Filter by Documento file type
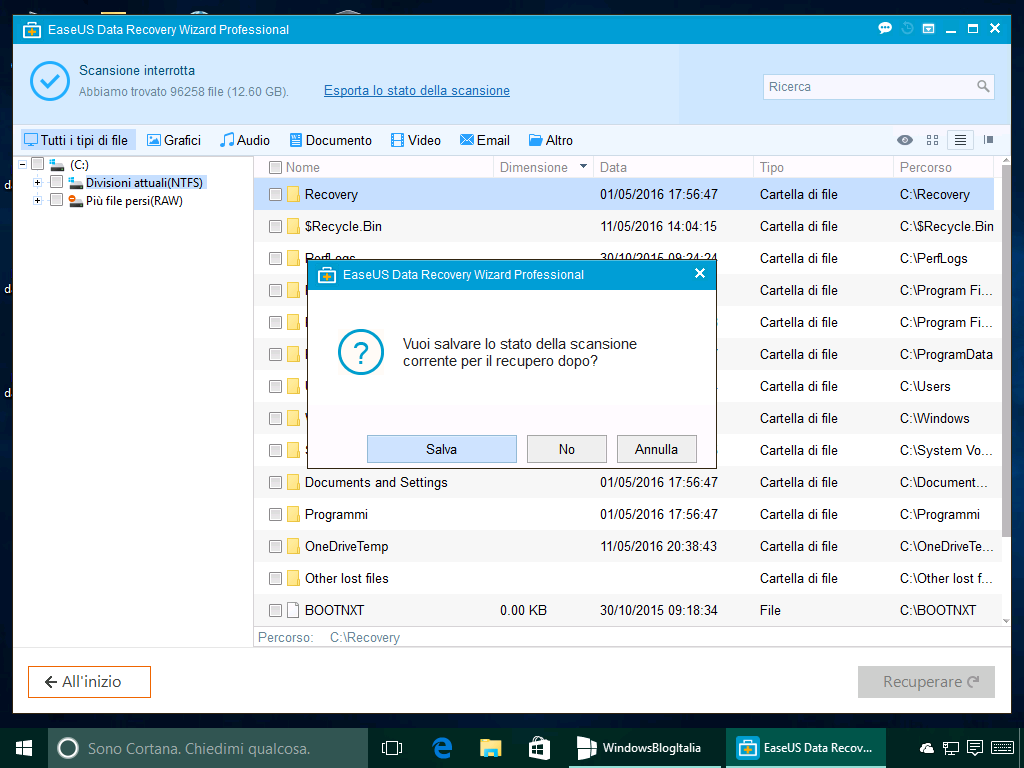 [x=330, y=140]
